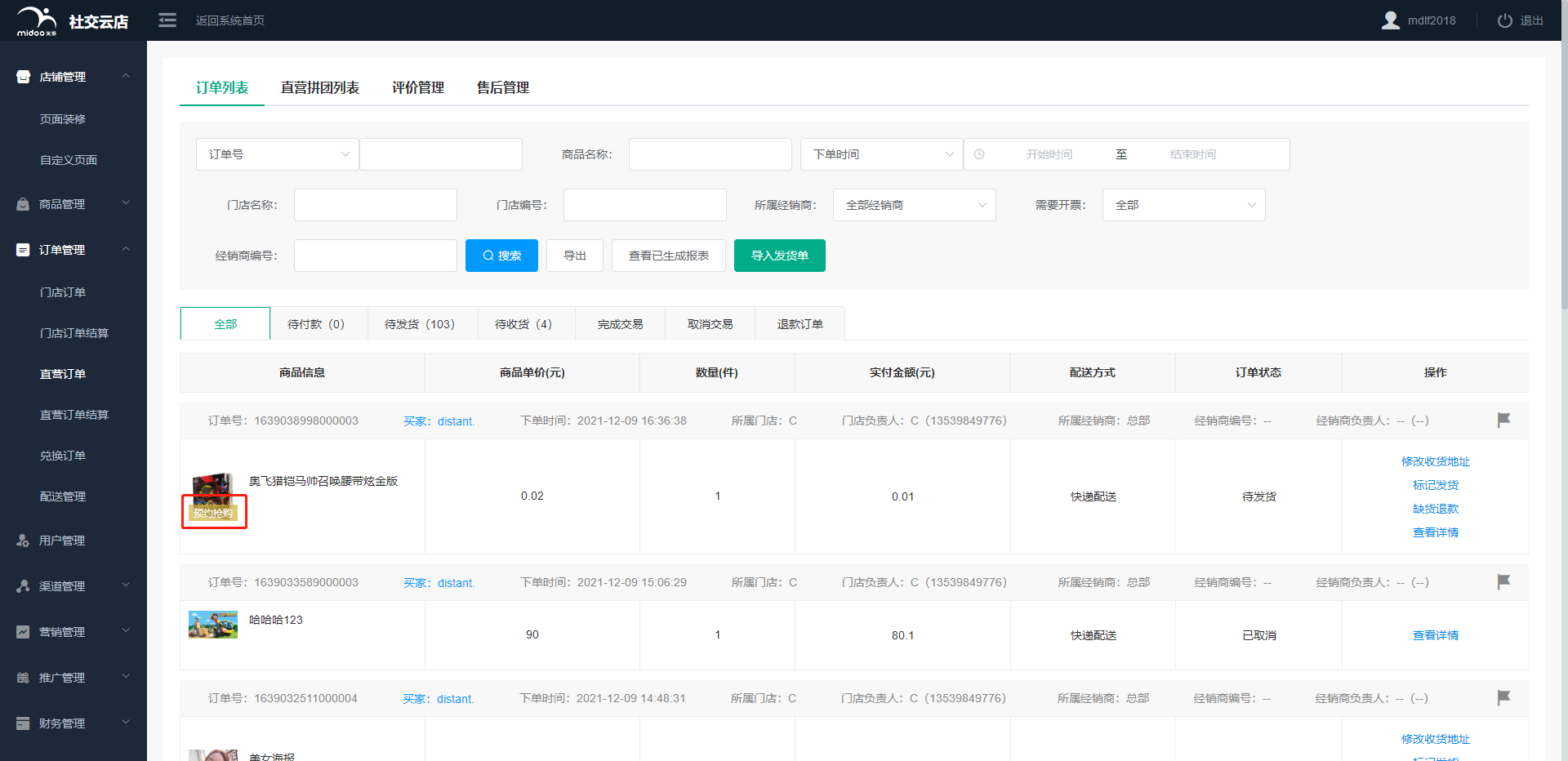The height and width of the screenshot is (761, 1568).
Task: Focus the 商品名称 input field
Action: (710, 154)
